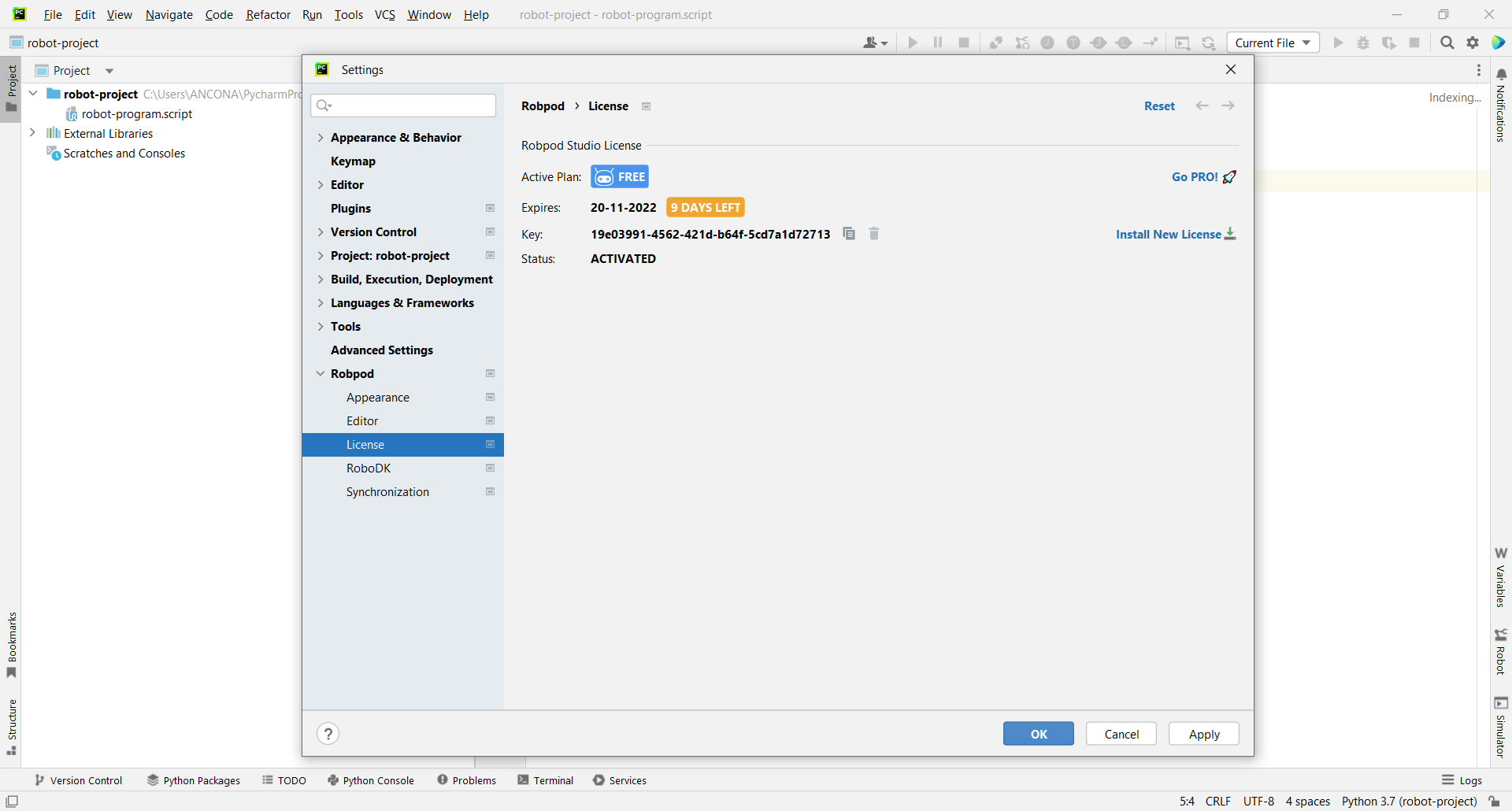Open IDE settings gear icon in toolbar
The height and width of the screenshot is (811, 1512).
coord(1473,43)
